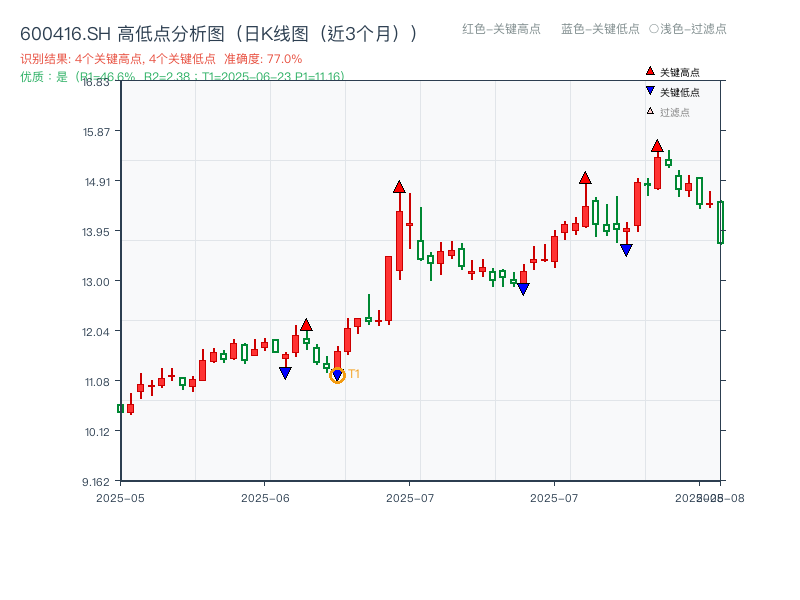Screen dimensions: 800x600
Task: Click the hollow triangle icon beside 过滤点 legend
Action: (x=651, y=109)
